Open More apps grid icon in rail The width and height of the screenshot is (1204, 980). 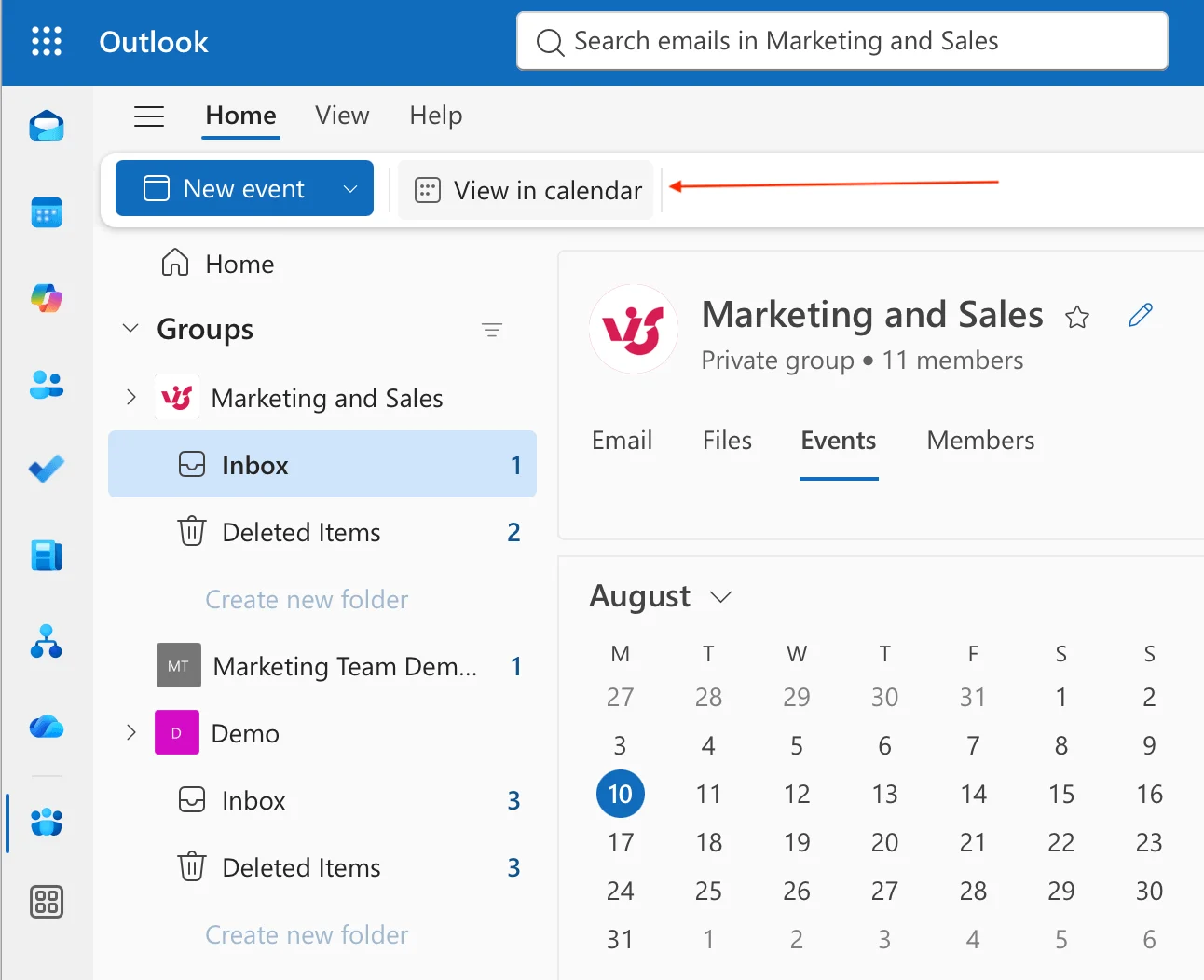(47, 902)
